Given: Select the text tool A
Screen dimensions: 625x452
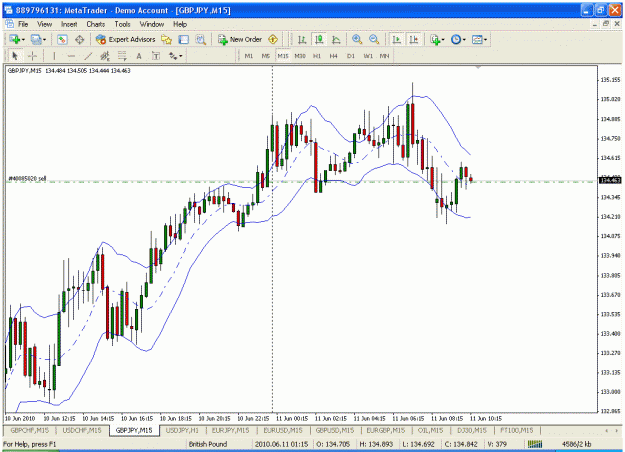Looking at the screenshot, I should point(139,56).
